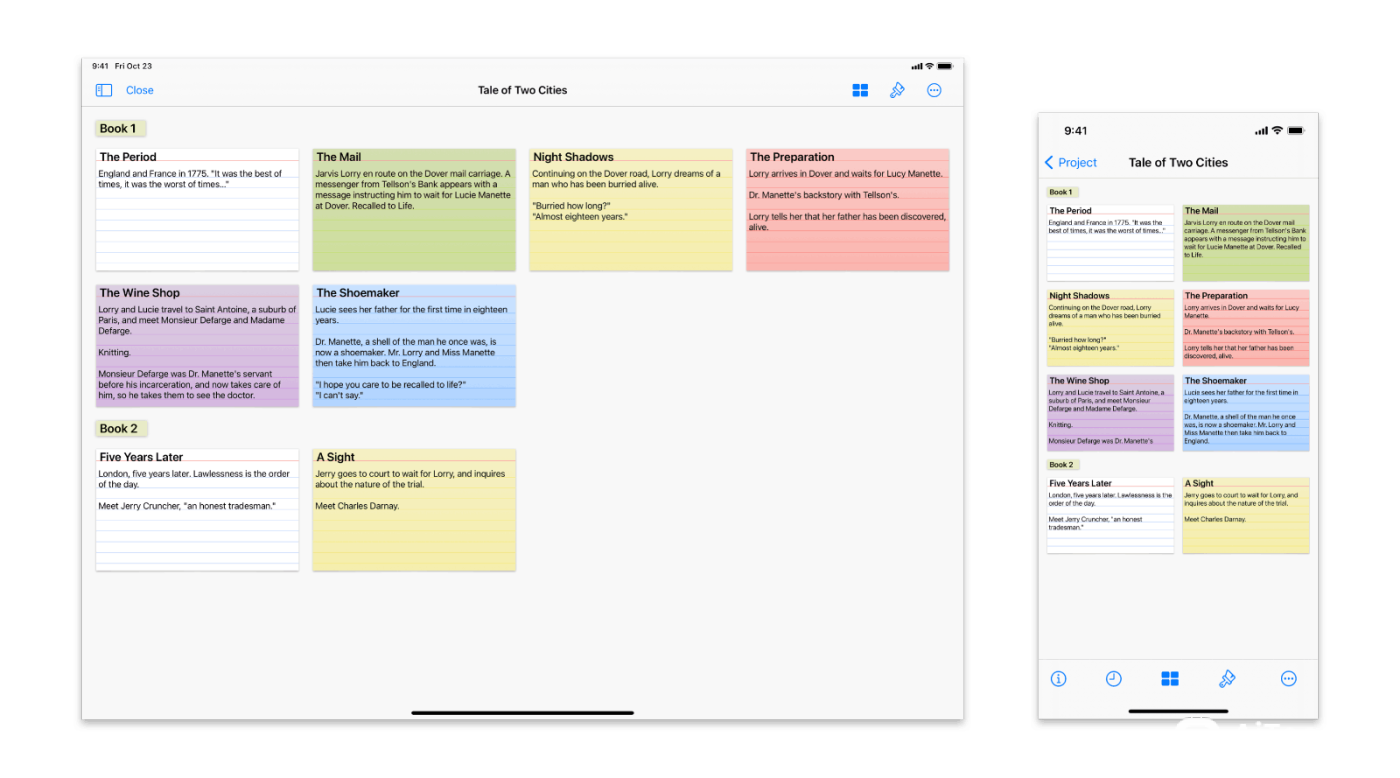Image resolution: width=1400 pixels, height=778 pixels.
Task: Tap the info icon in iPhone toolbar
Action: [x=1058, y=679]
